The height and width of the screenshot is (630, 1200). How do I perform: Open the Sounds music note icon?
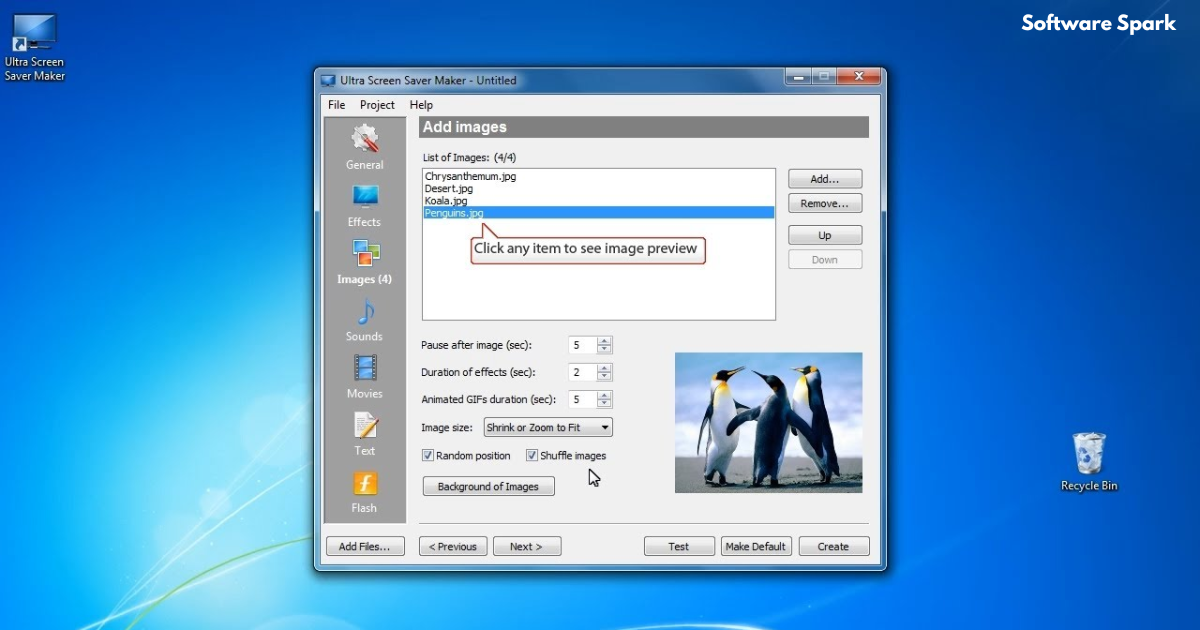tap(365, 311)
